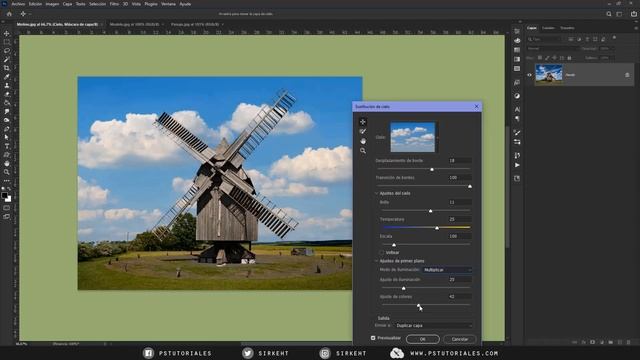Toggle visibility eye of the Fondo layer

(529, 75)
